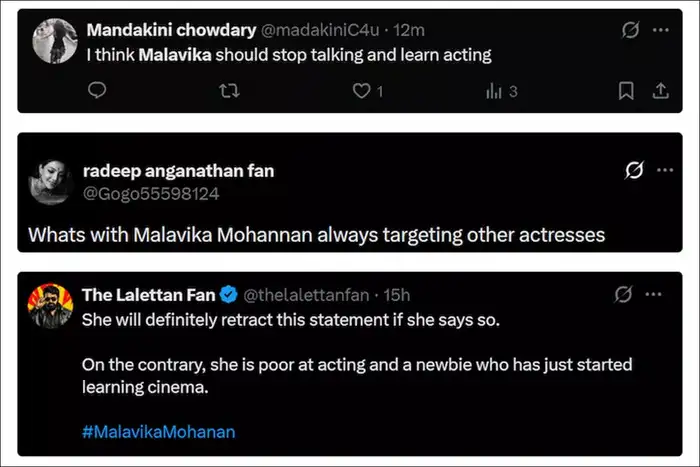Open more options on Lalettan Fan's tweet

click(655, 295)
